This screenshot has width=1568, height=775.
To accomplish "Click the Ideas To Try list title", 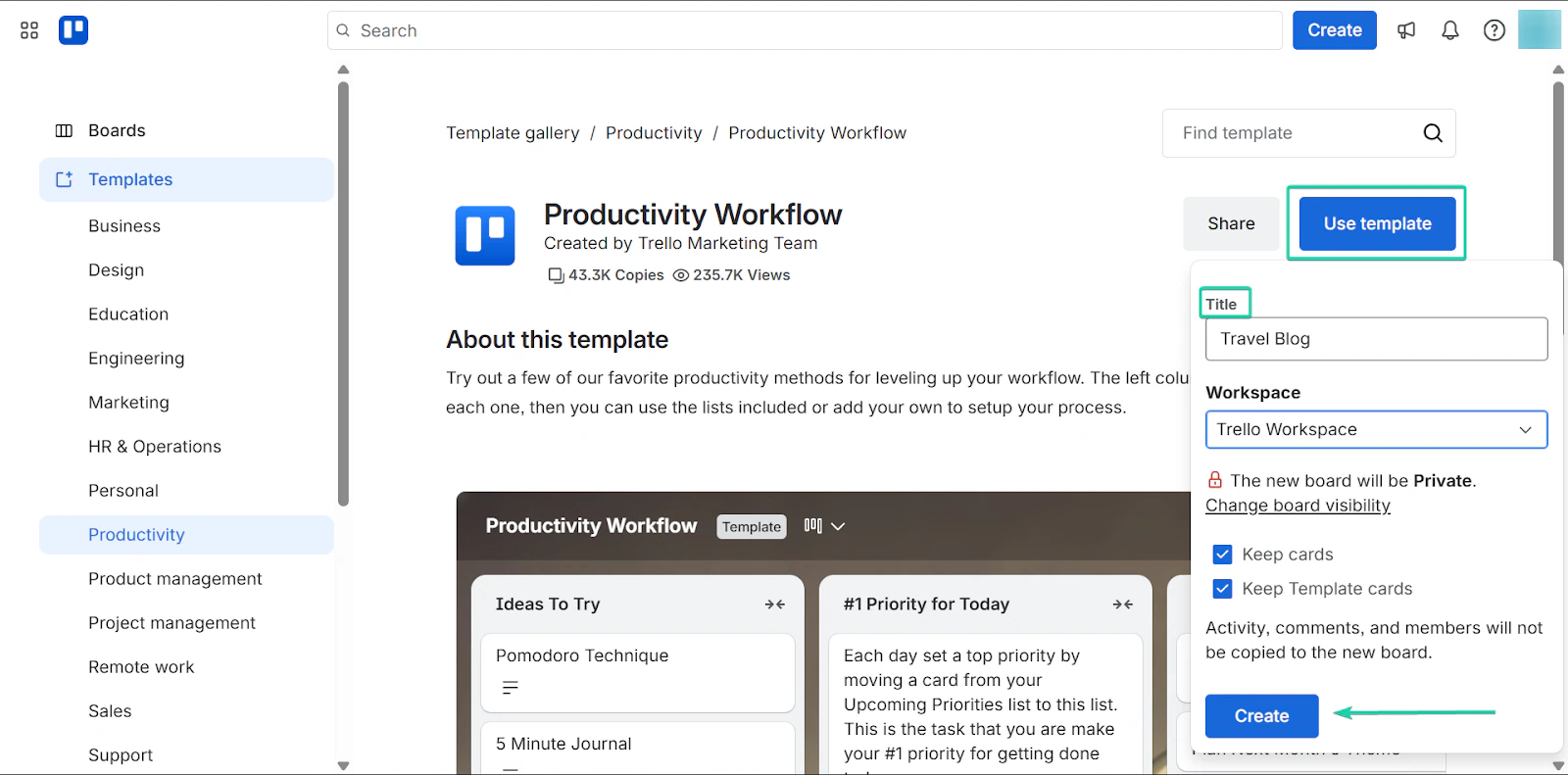I will click(x=548, y=605).
